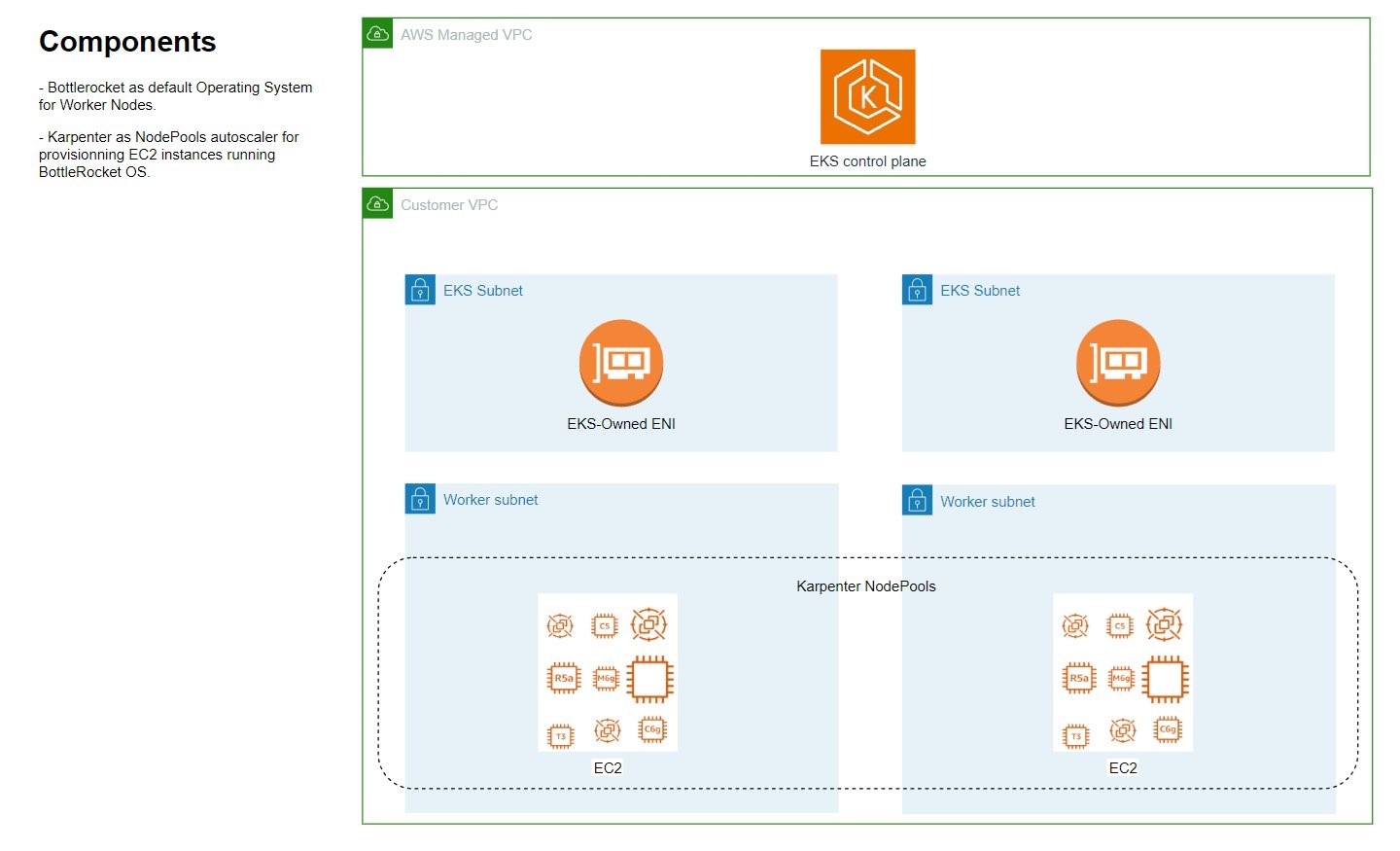Click the 'AWS Managed VPC' label
This screenshot has width=1400, height=851.
pyautogui.click(x=467, y=35)
